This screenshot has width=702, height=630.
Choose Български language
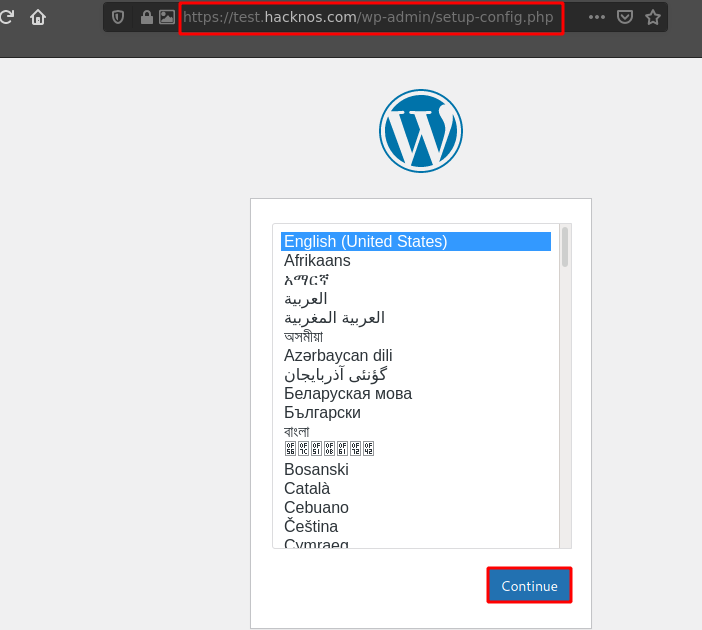416,412
